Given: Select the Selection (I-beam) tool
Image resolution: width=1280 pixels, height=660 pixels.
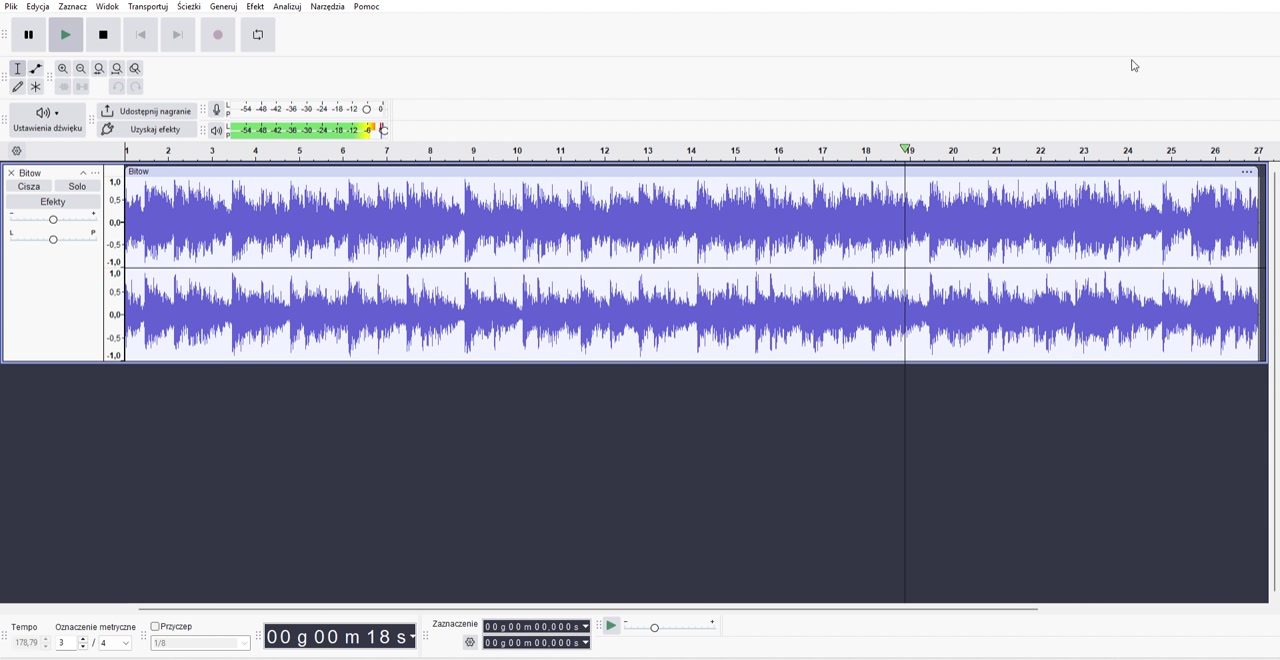Looking at the screenshot, I should (17, 69).
